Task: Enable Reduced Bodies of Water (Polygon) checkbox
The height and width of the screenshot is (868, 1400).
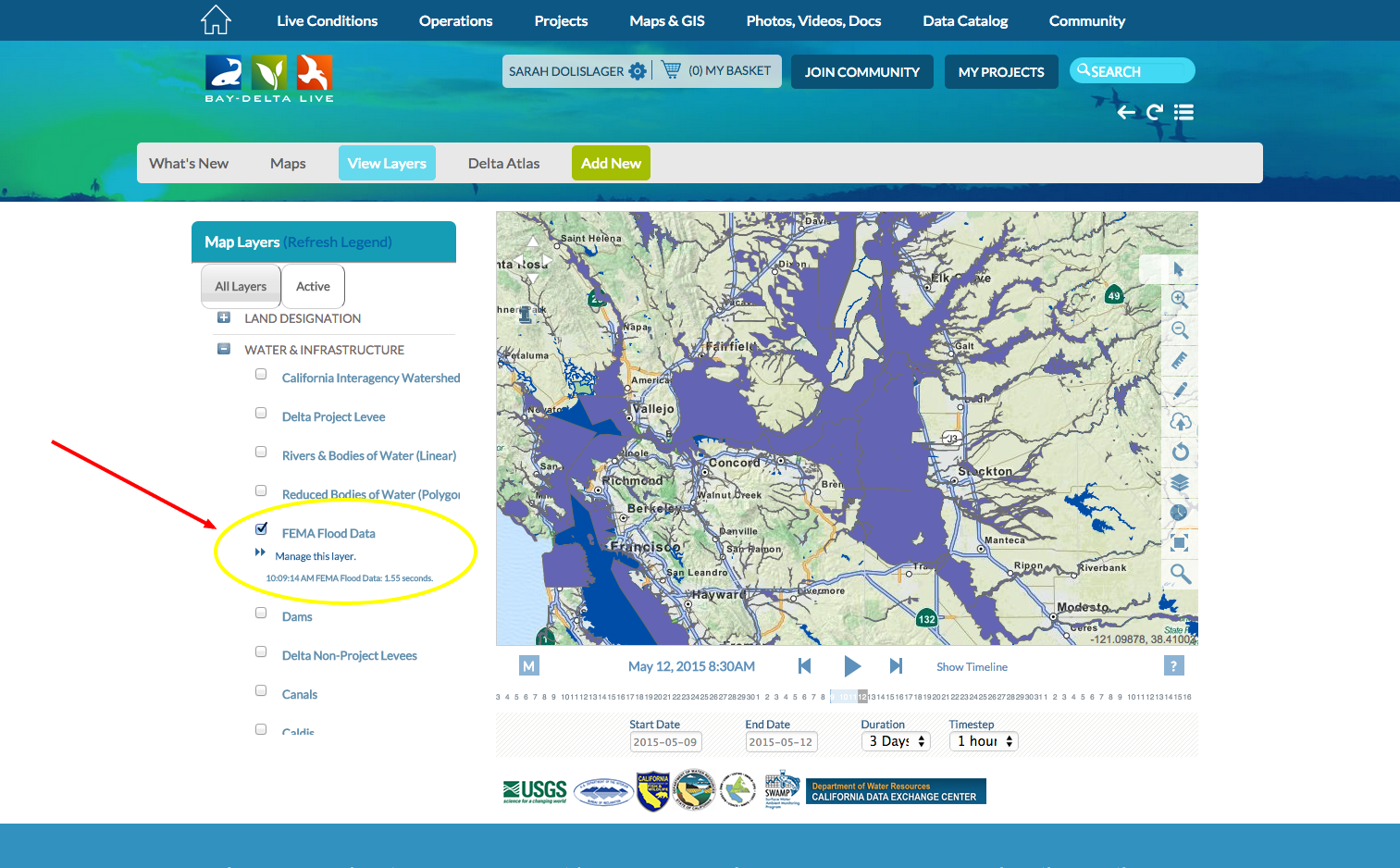Action: (x=261, y=491)
